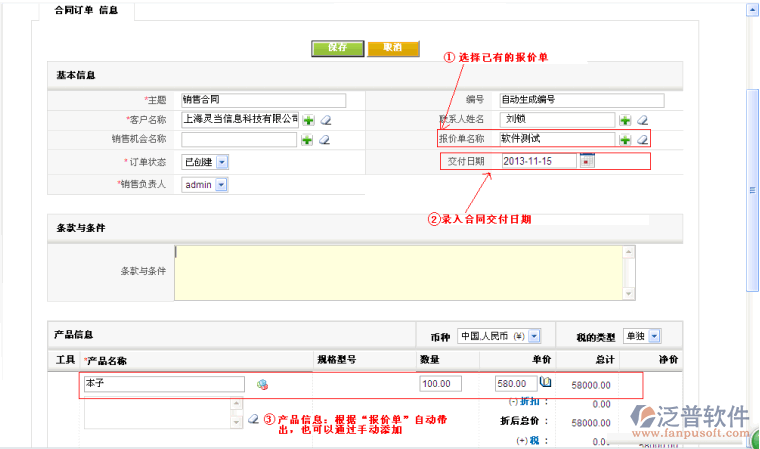Click the eraser icon beside the product description box
The width and height of the screenshot is (760, 449).
[253, 418]
